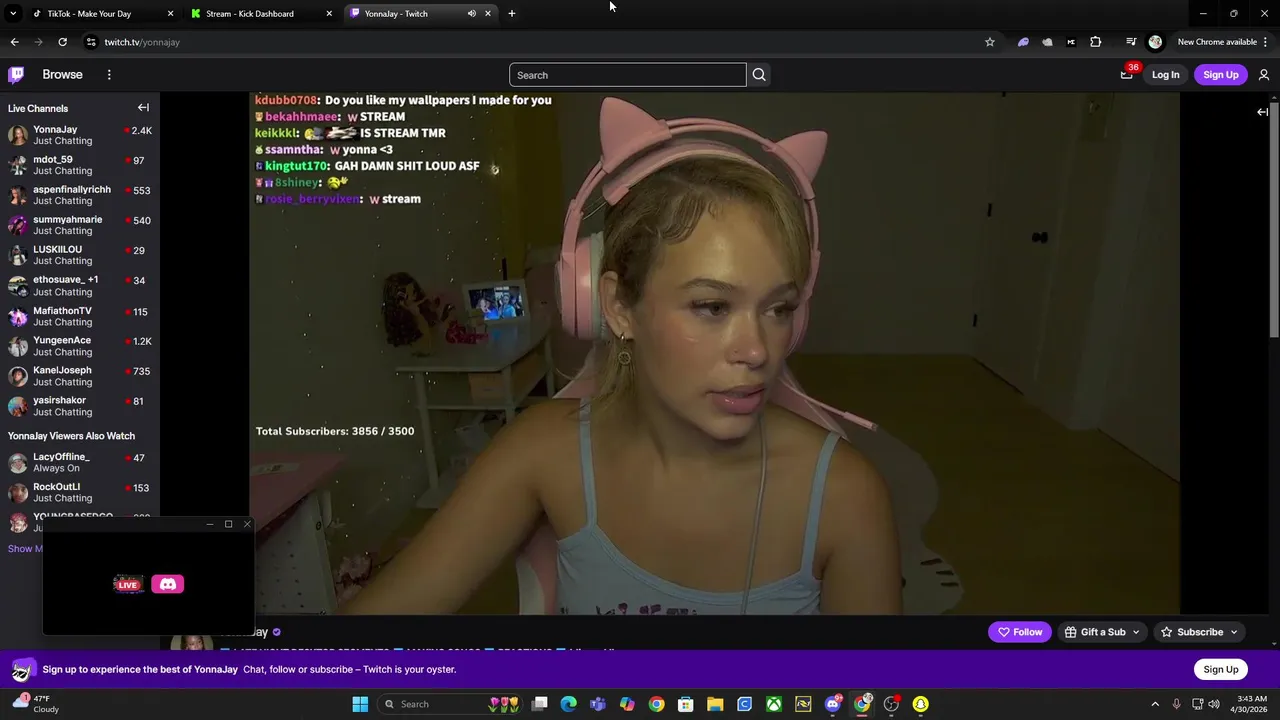Open RockOutLI channel in sidebar

(80, 492)
